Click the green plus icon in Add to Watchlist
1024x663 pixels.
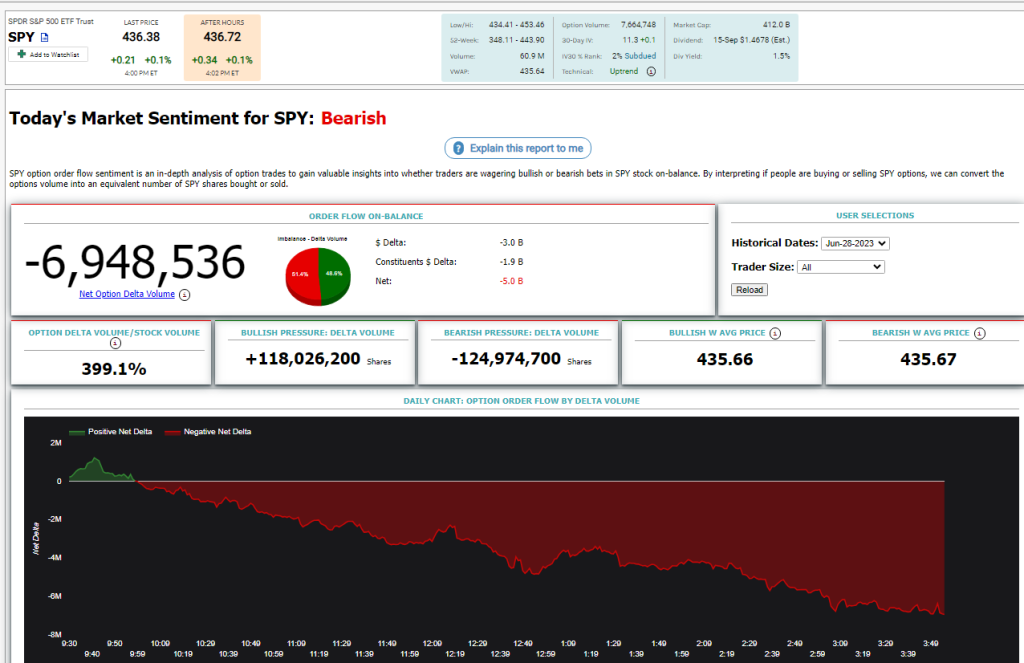click(22, 54)
